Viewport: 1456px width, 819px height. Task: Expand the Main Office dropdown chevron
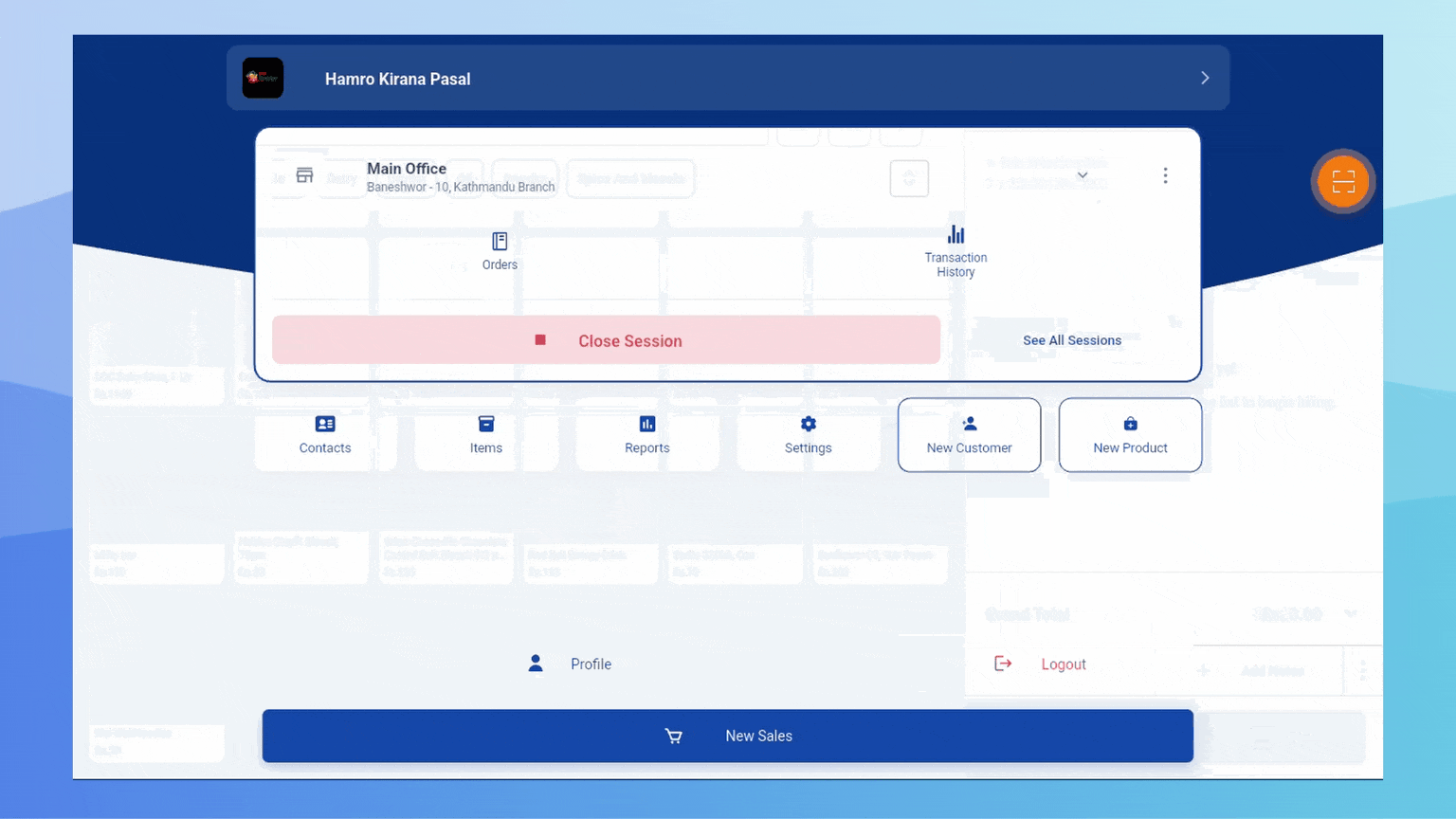click(1083, 175)
